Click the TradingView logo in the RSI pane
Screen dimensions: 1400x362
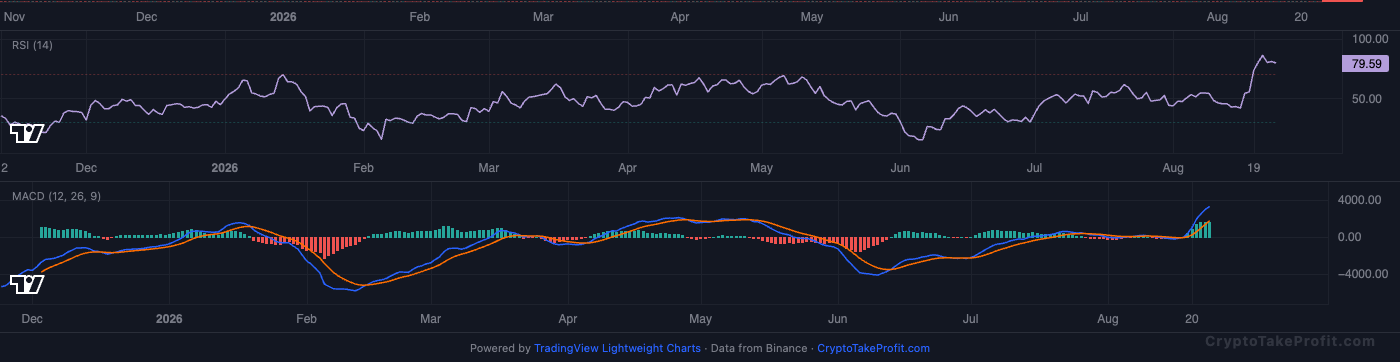[26, 133]
